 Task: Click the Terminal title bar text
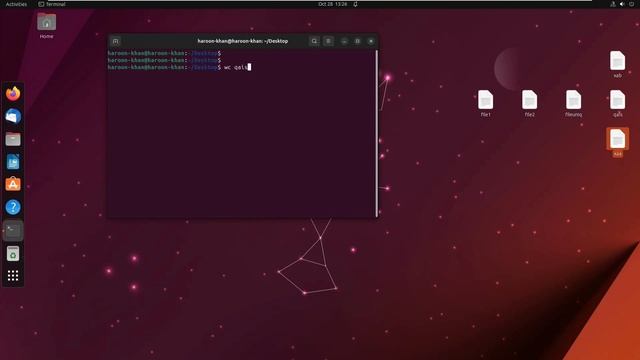pos(242,41)
